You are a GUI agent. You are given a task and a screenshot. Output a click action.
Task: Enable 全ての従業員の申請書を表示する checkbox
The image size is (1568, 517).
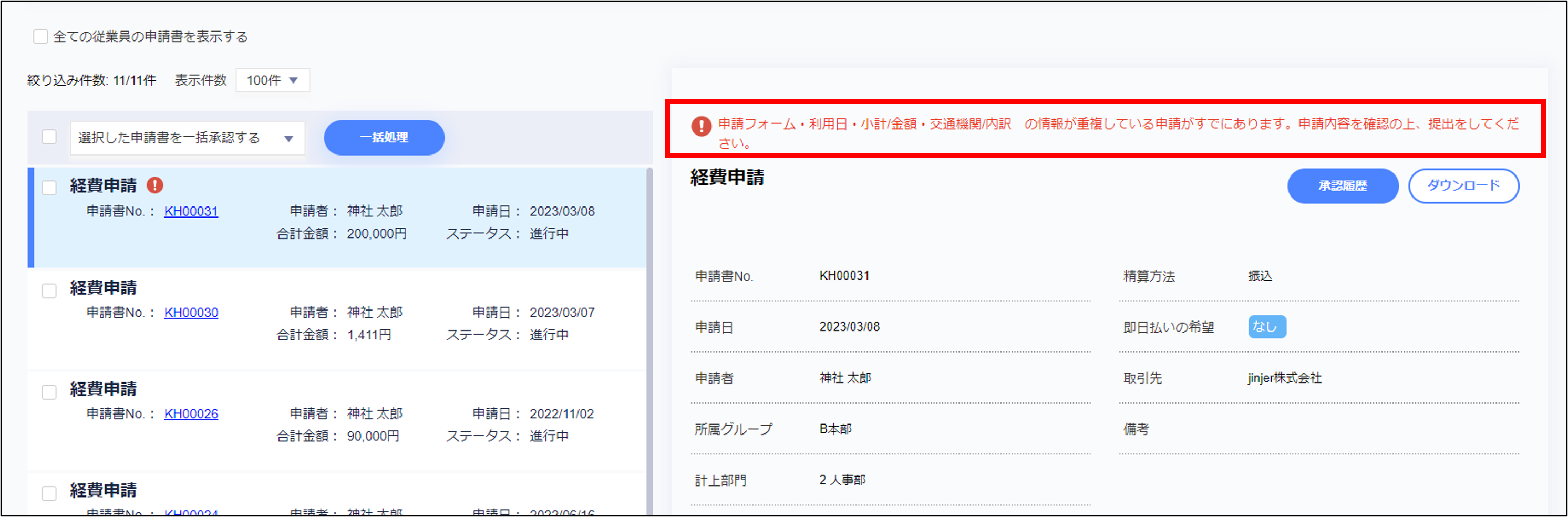point(41,37)
